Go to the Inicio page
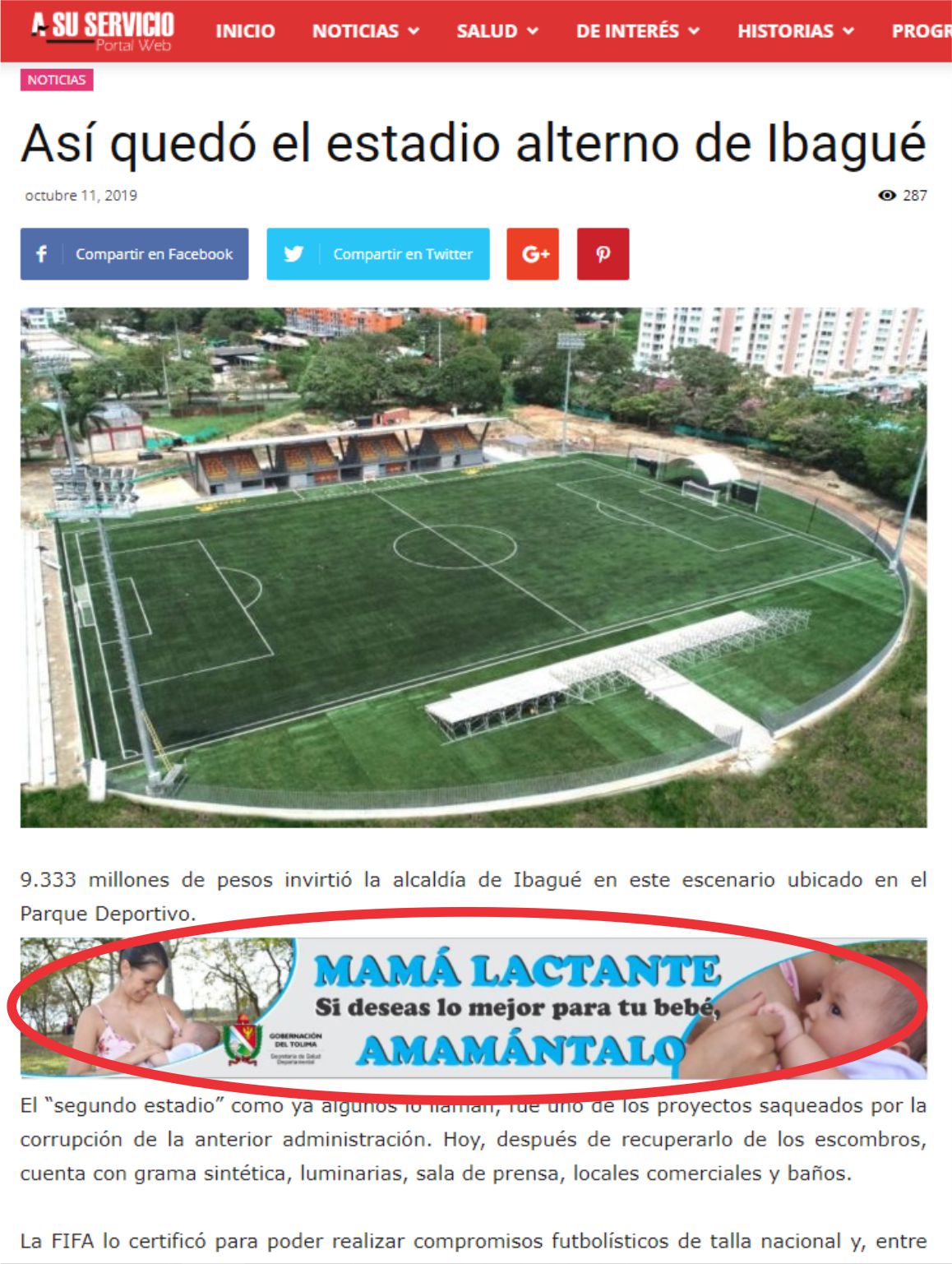 [x=245, y=31]
